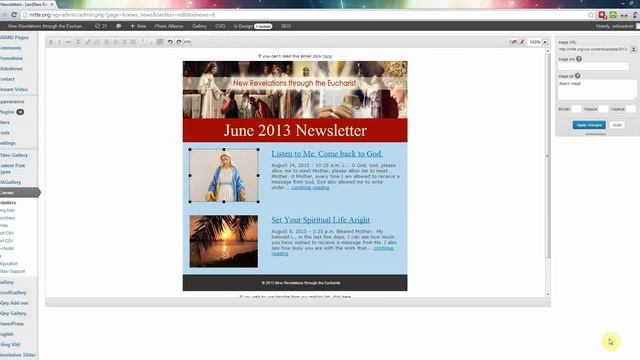The image size is (640, 360).
Task: Click the table icon before the Undo arrow
Action: coord(160,42)
